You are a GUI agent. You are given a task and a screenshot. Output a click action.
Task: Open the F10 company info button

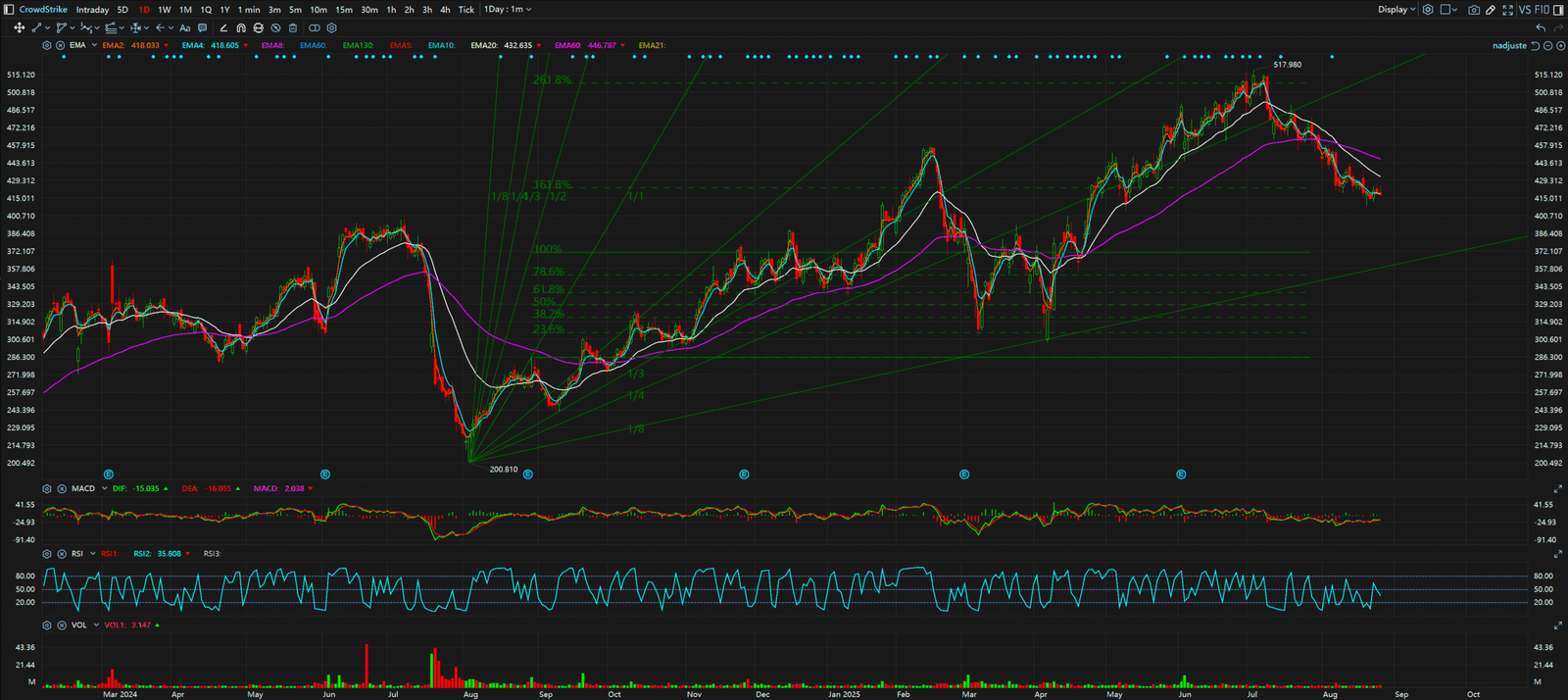(x=1542, y=10)
